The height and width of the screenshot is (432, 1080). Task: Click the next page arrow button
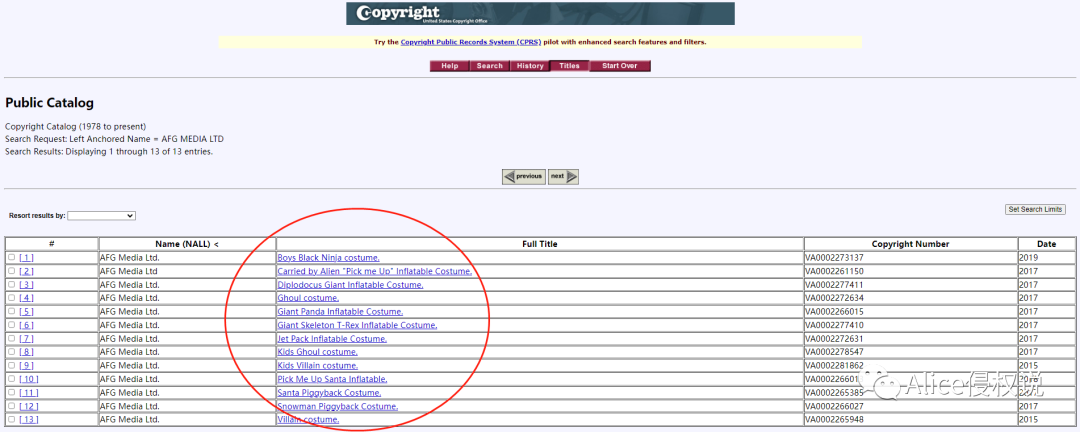tap(563, 176)
